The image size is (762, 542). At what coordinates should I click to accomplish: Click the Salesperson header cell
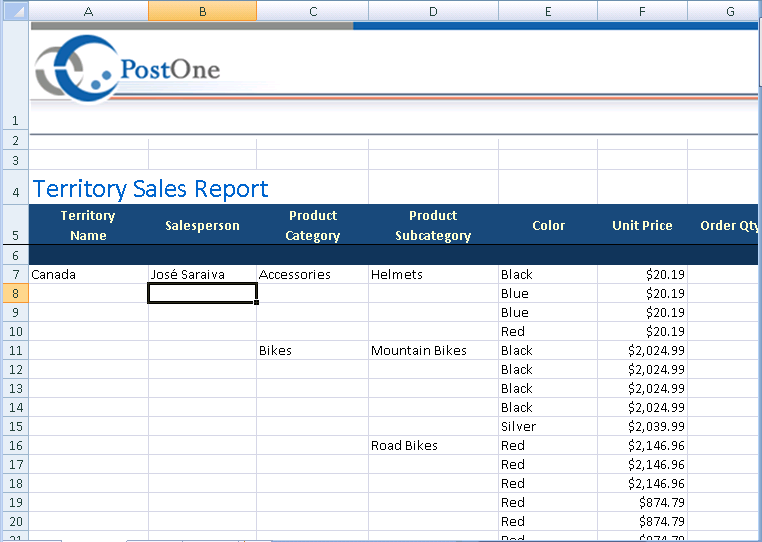tap(203, 225)
